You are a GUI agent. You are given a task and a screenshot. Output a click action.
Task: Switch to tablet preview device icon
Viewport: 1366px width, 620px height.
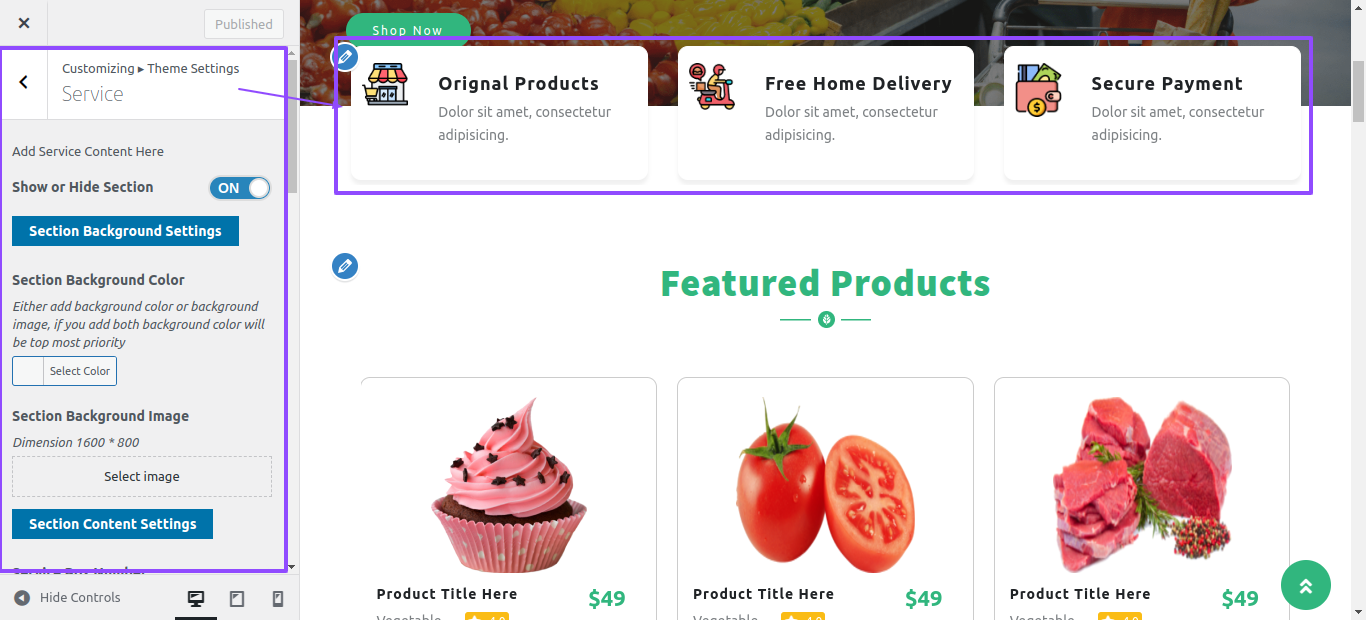coord(237,598)
